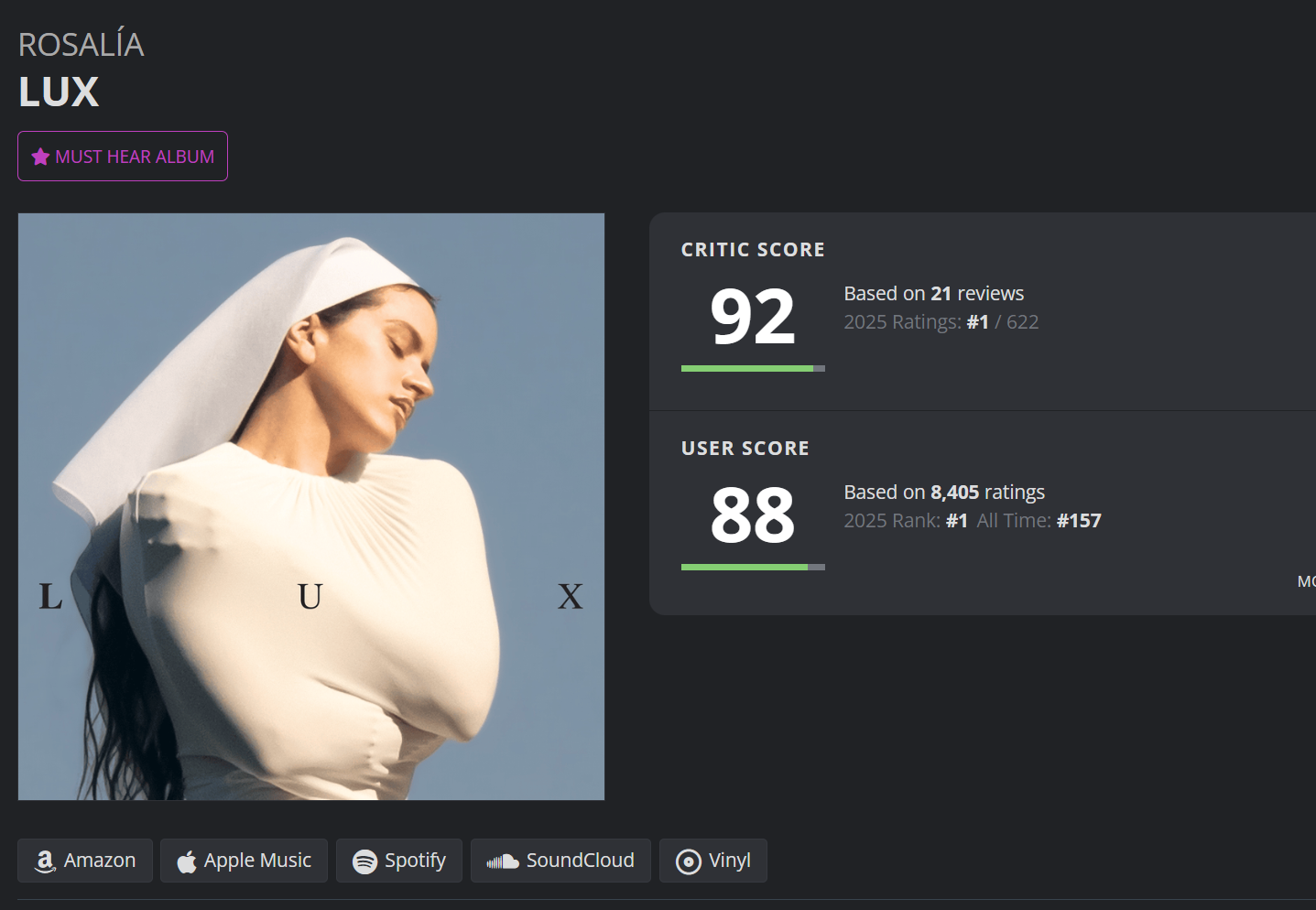Listen on Spotify via its icon

pos(364,861)
